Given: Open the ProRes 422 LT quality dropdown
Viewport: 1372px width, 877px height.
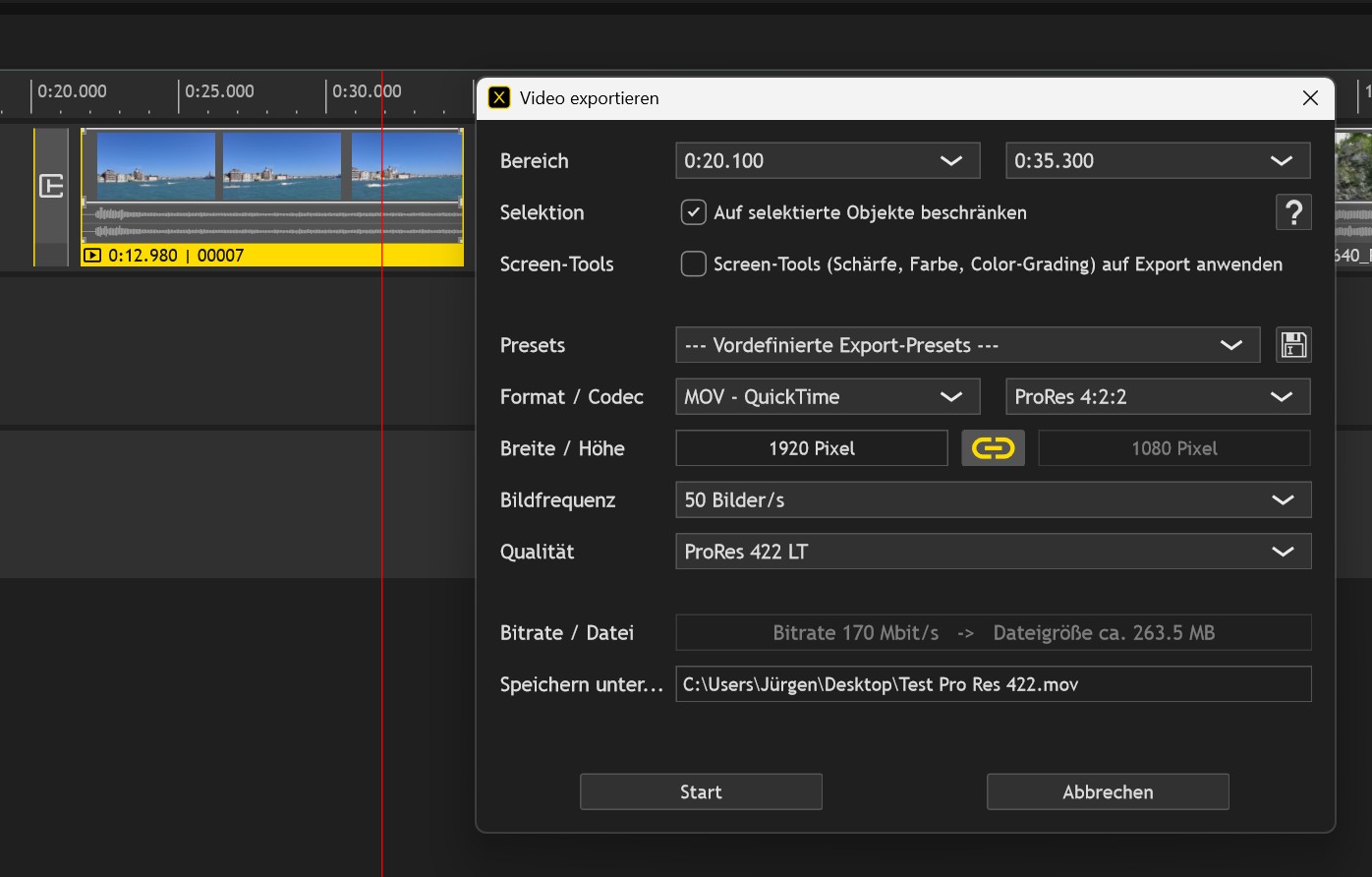Looking at the screenshot, I should [994, 552].
